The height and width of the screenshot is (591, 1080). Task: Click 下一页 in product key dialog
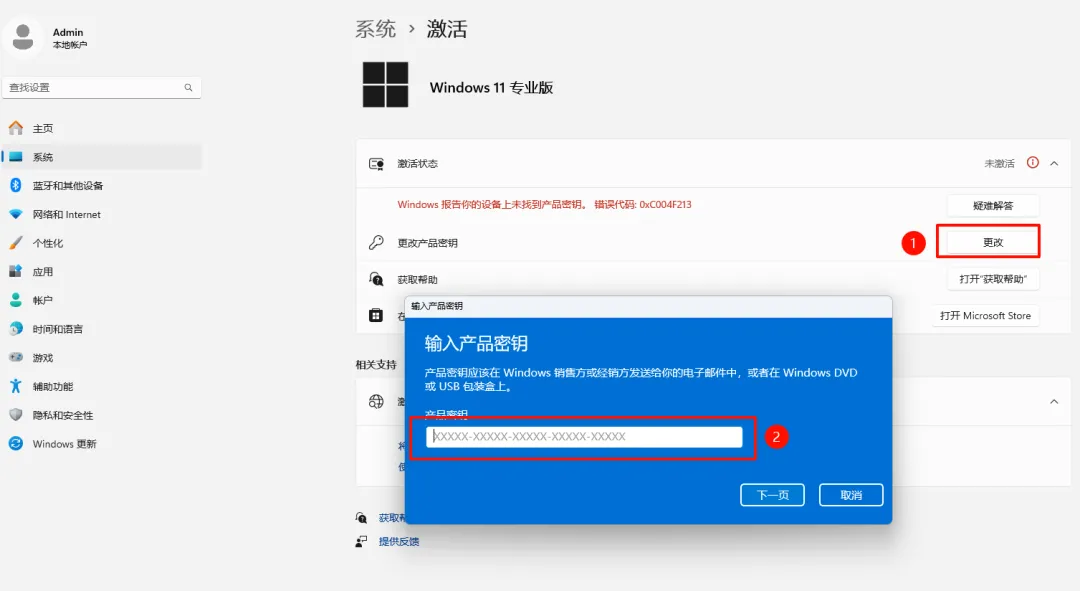click(x=772, y=495)
